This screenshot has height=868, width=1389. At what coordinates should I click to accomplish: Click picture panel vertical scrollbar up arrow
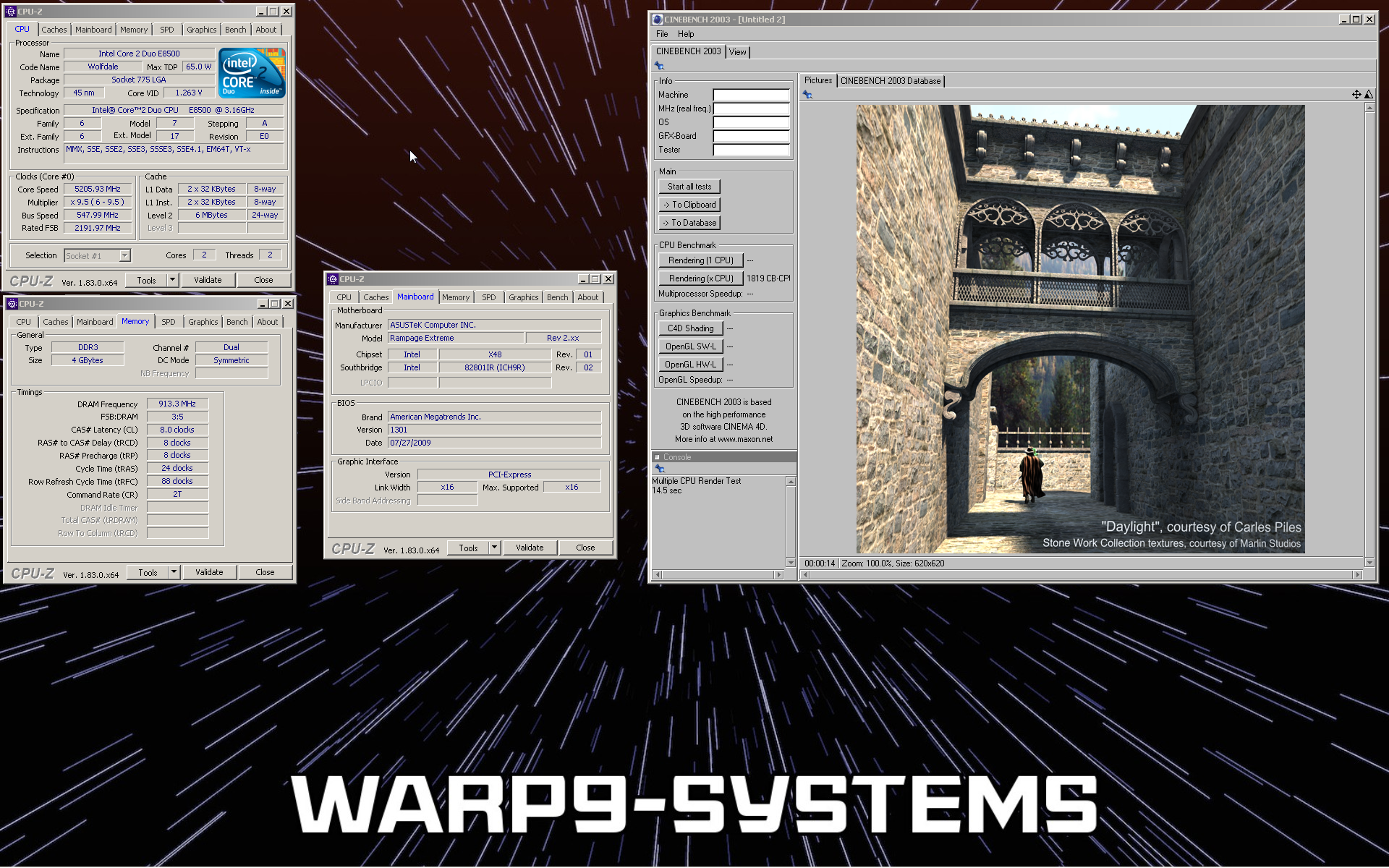(x=1369, y=108)
